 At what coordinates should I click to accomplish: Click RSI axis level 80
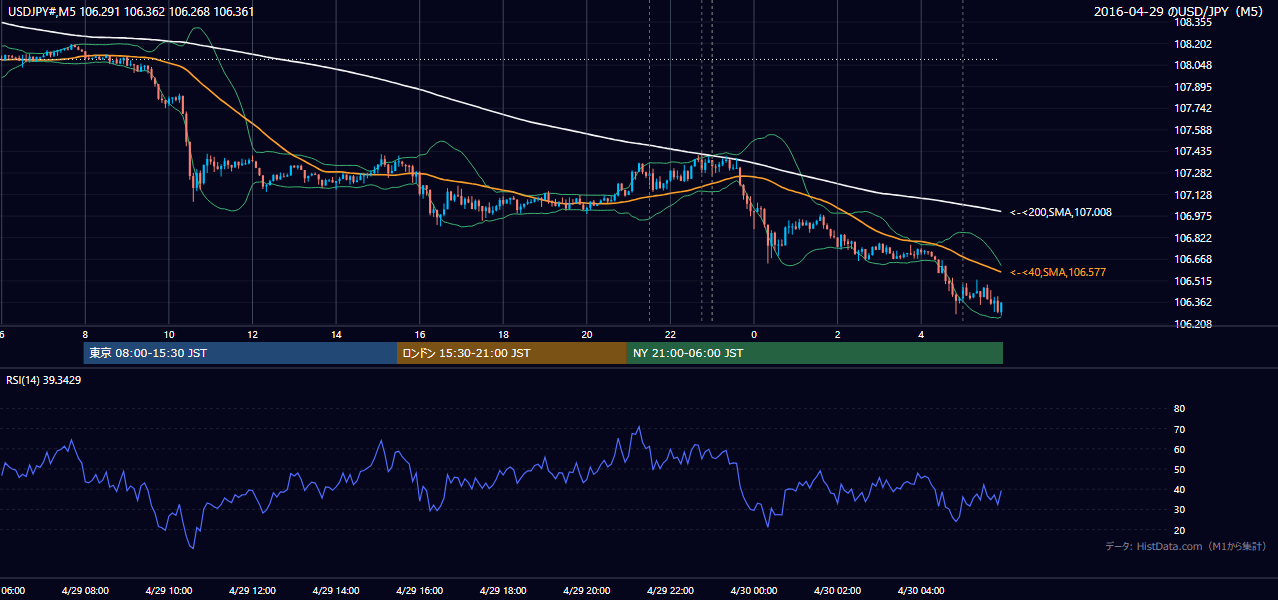1179,409
